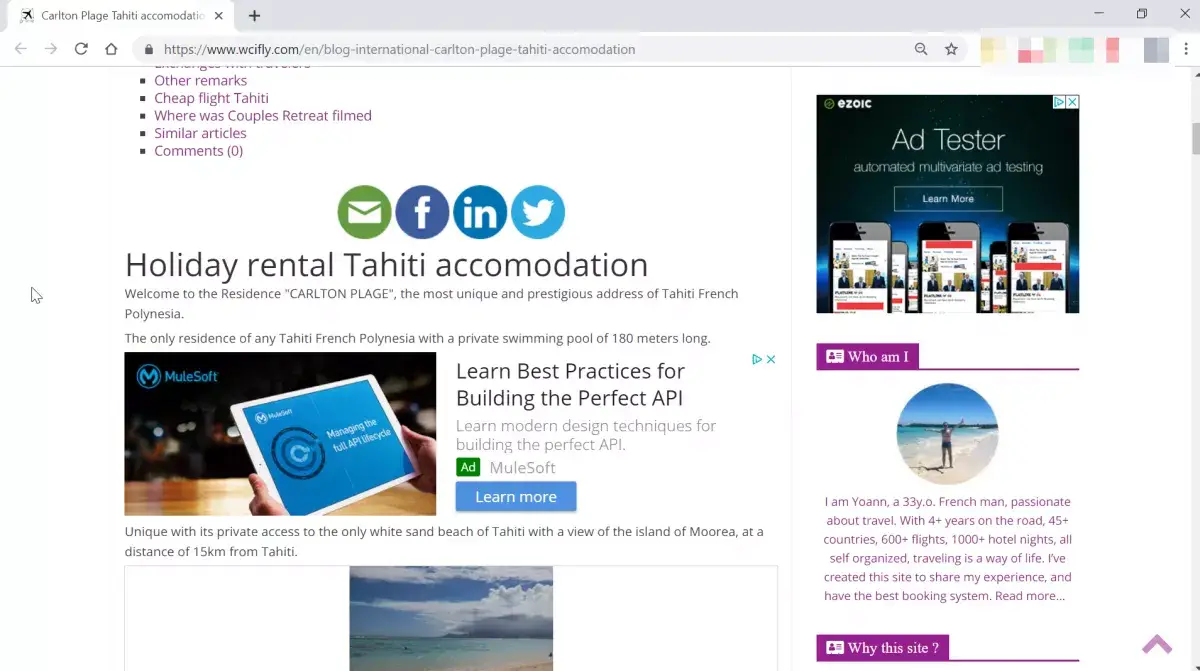
Task: Jump to Comments (0) section
Action: click(x=198, y=151)
